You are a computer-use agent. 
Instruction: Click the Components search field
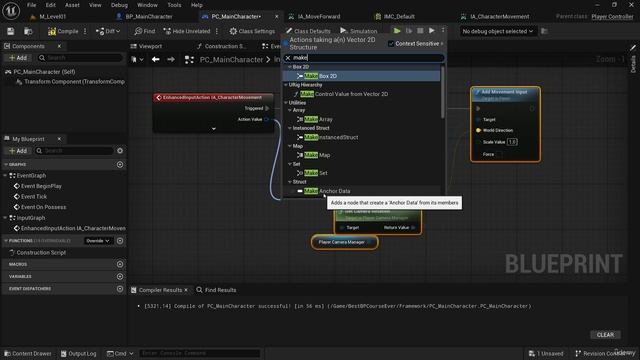pos(80,58)
